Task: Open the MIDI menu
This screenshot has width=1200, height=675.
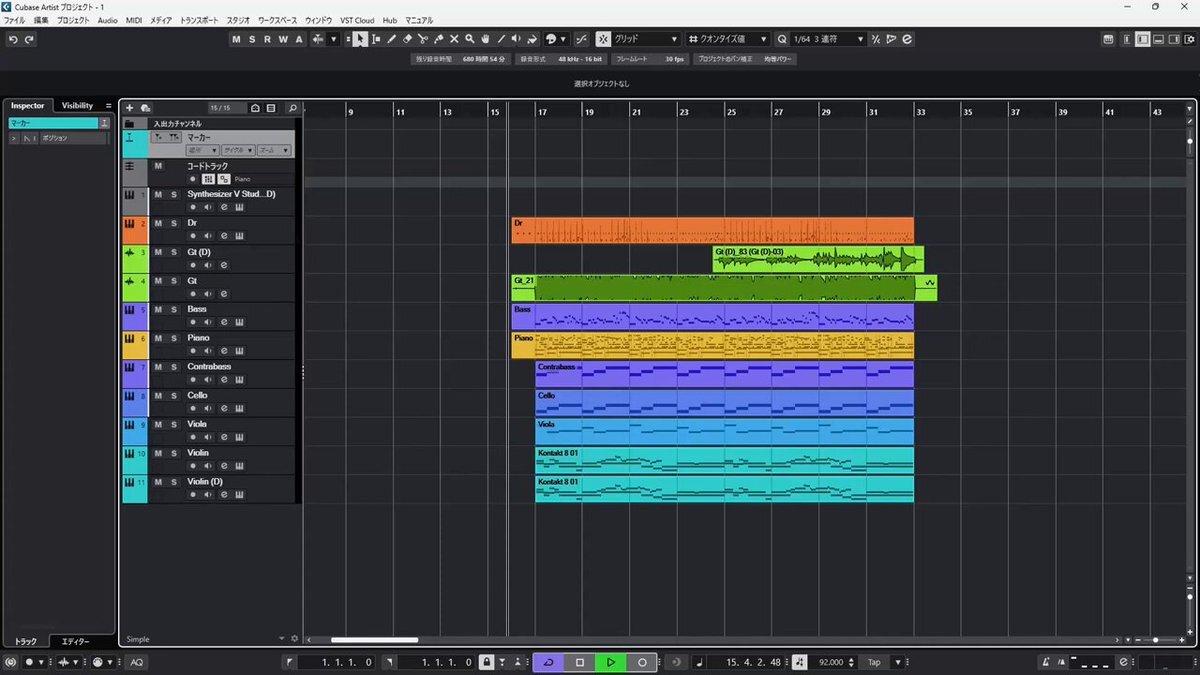Action: click(x=134, y=20)
